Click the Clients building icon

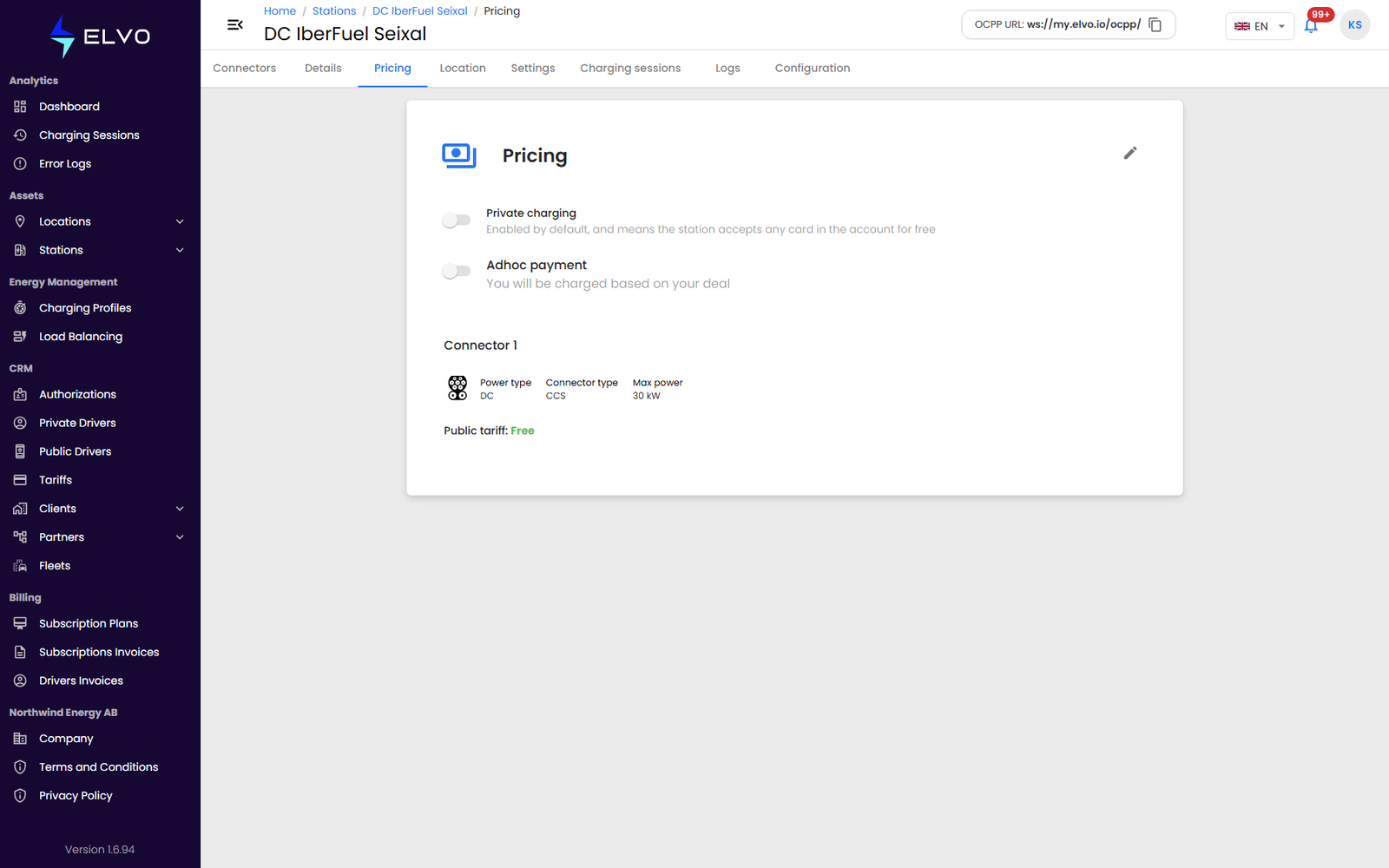tap(20, 509)
